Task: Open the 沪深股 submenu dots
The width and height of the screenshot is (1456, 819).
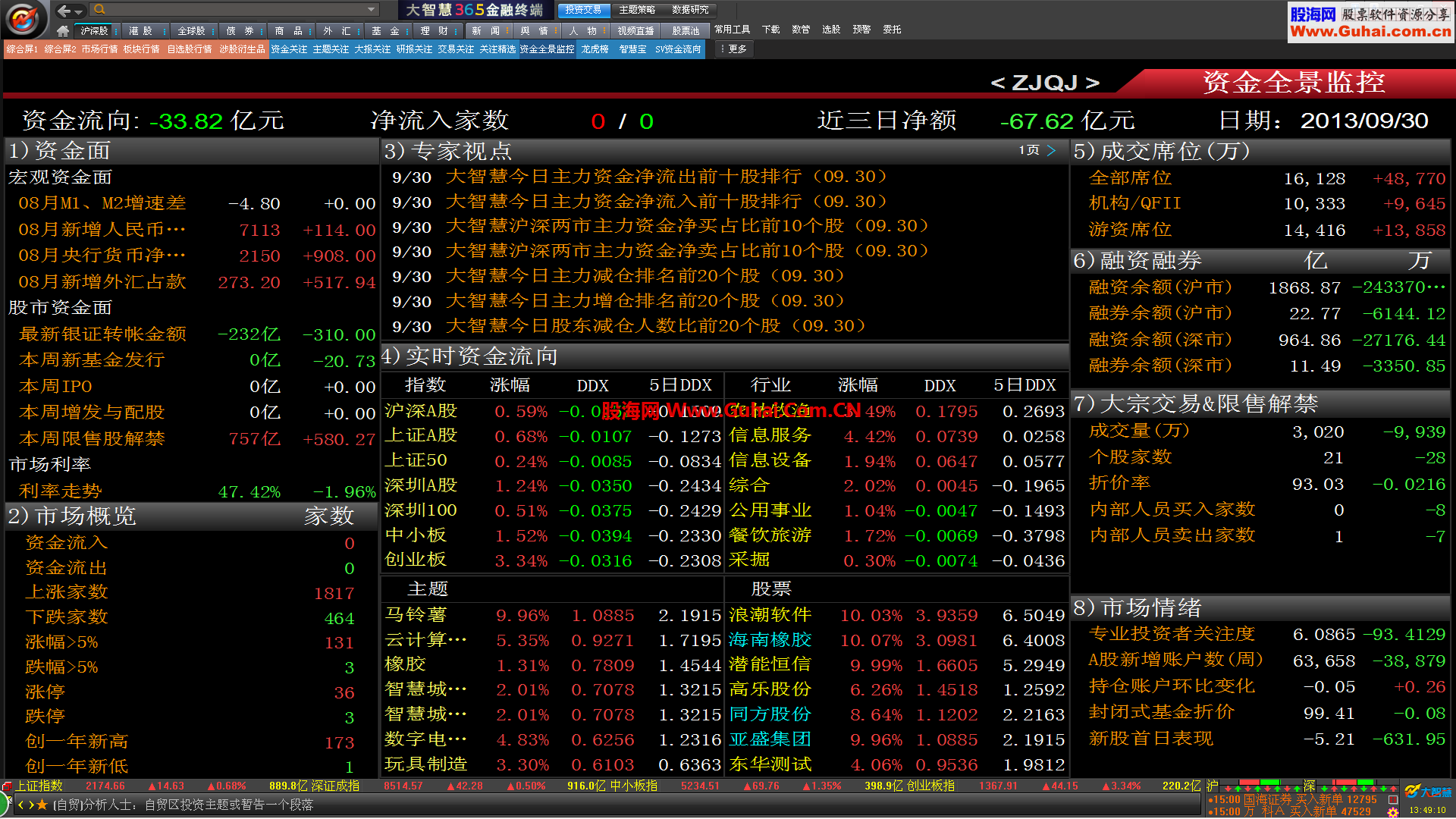Action: 116,31
